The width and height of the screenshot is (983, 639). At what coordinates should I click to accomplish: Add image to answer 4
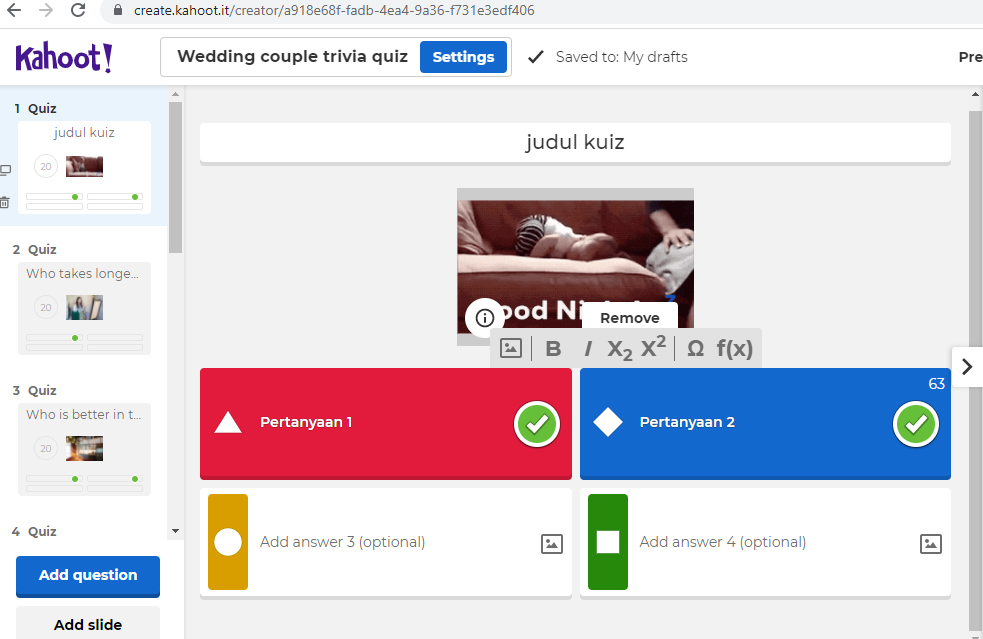tap(931, 544)
